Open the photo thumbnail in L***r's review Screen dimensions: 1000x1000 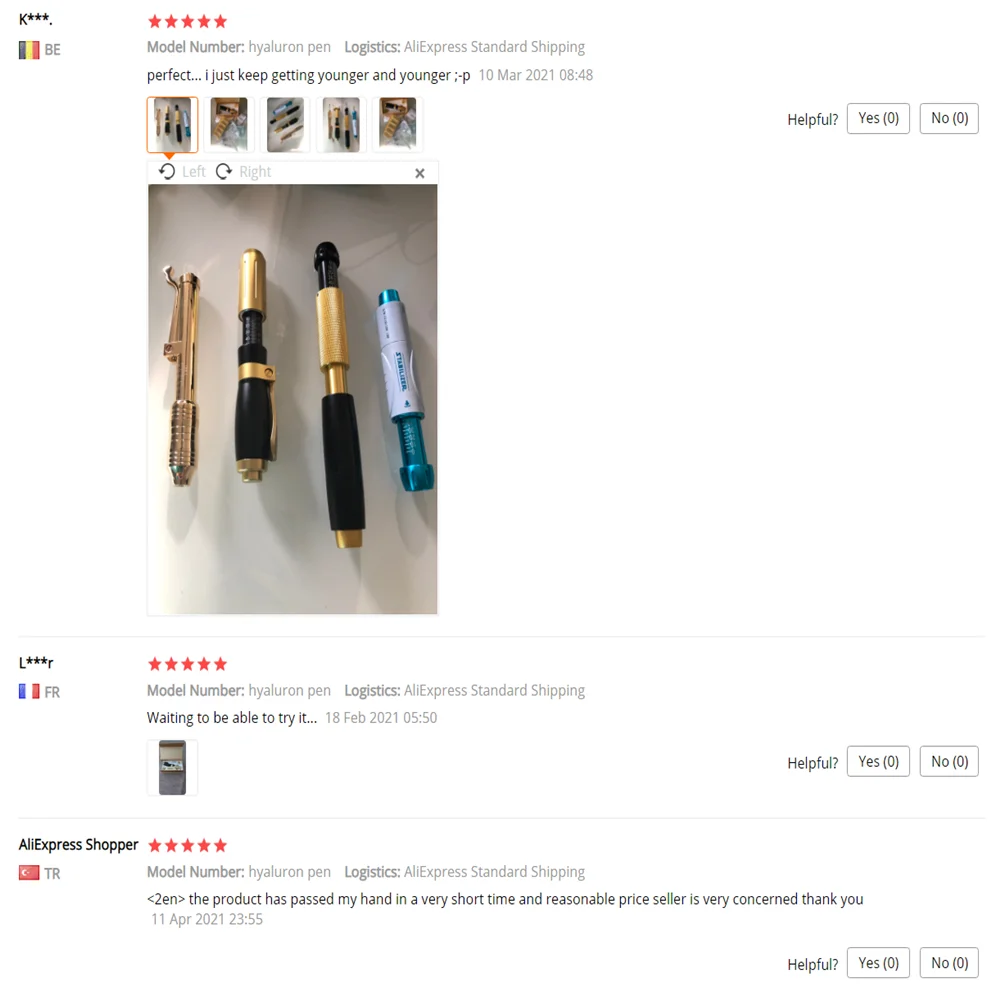(x=172, y=767)
